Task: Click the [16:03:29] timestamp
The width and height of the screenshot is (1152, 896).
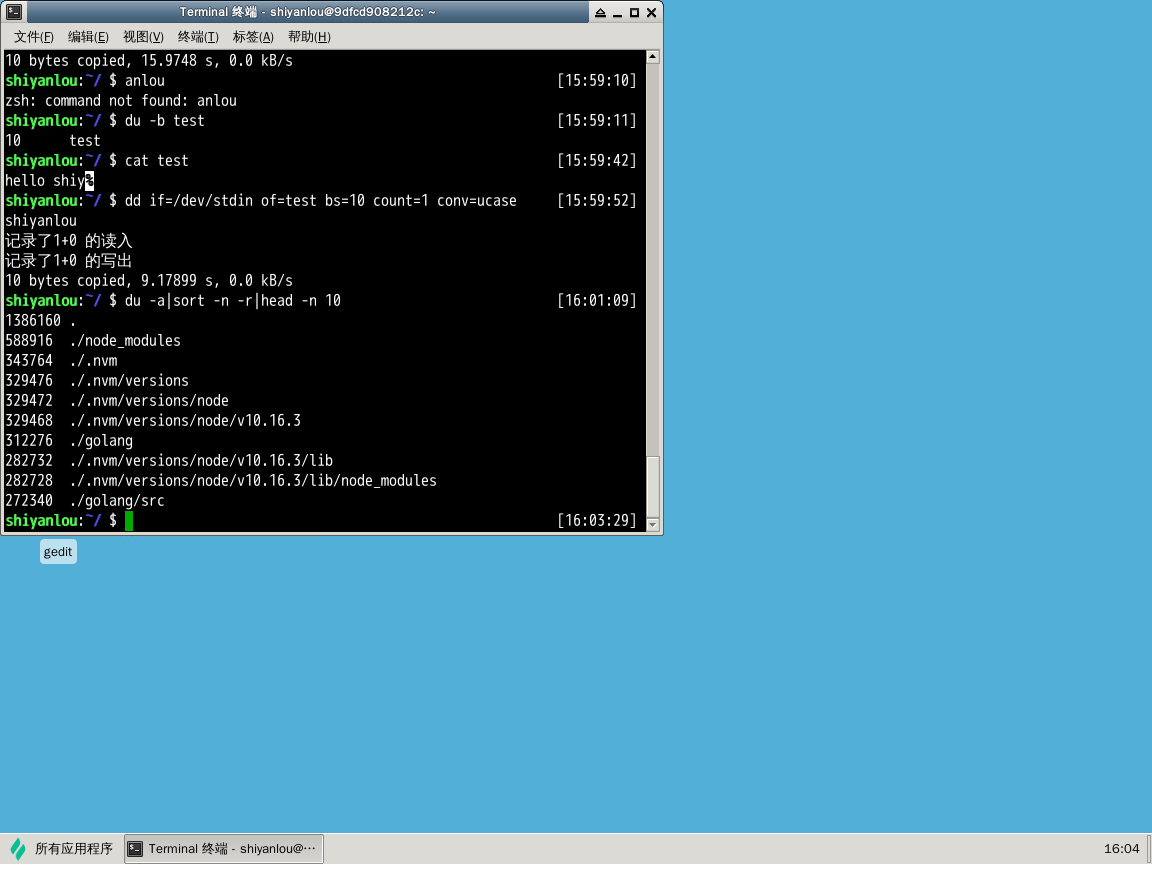Action: (597, 521)
